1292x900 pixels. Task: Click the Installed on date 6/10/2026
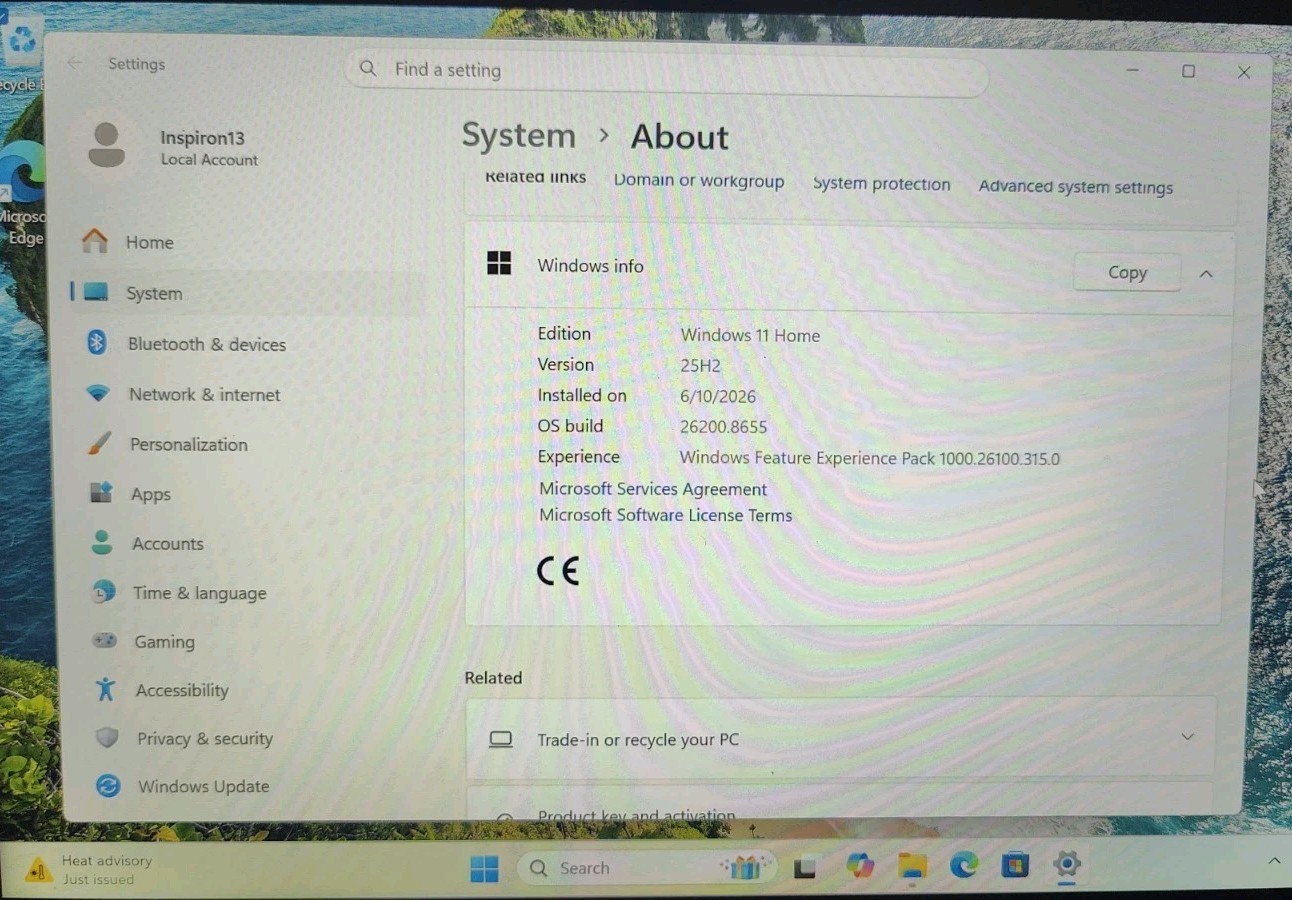pos(718,397)
